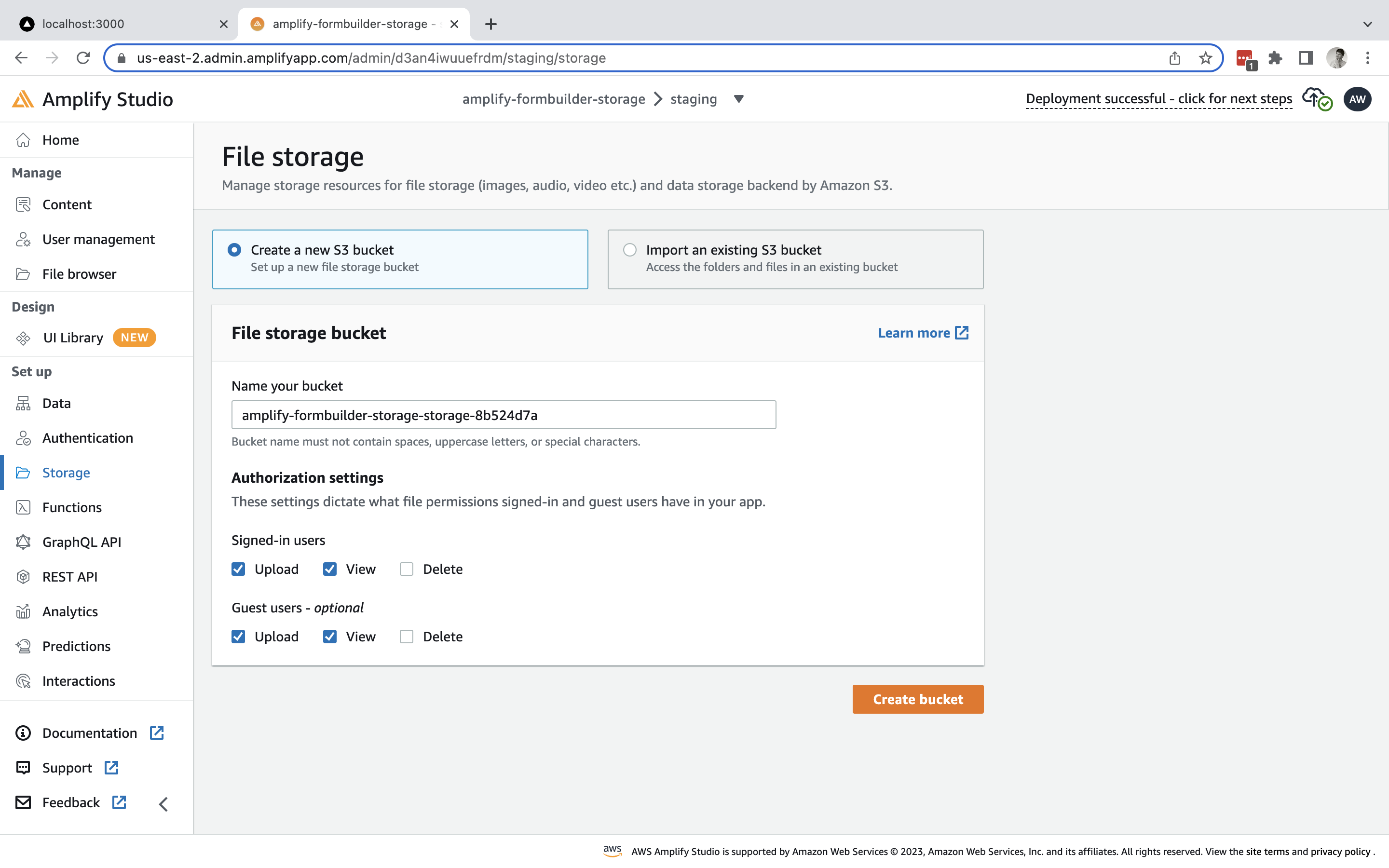Disable View permission for guest users
This screenshot has height=868, width=1389.
[x=329, y=636]
